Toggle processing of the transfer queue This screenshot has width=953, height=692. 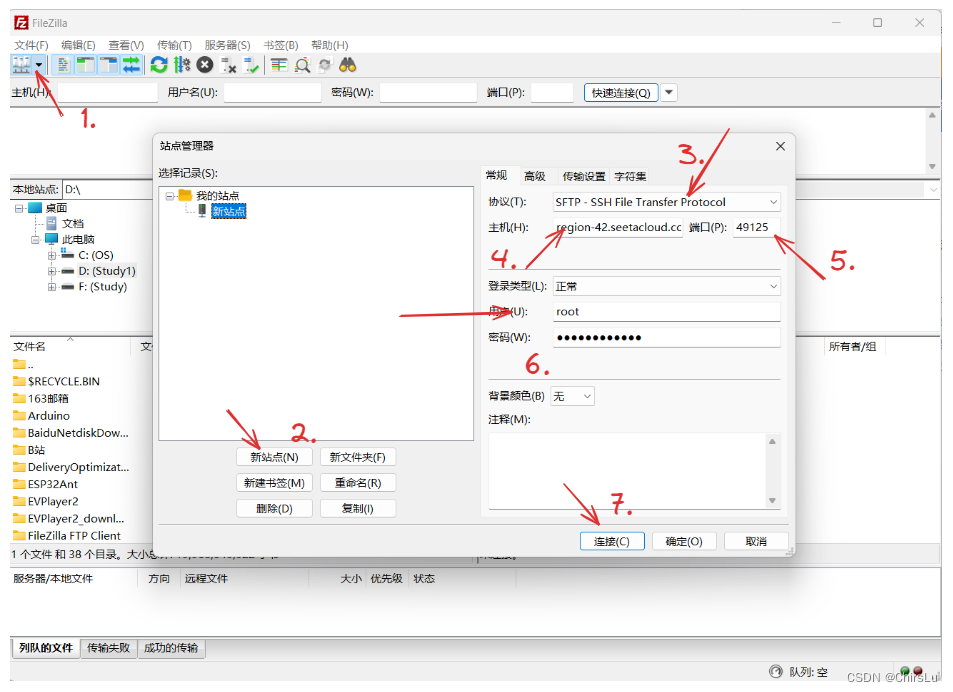[x=183, y=65]
